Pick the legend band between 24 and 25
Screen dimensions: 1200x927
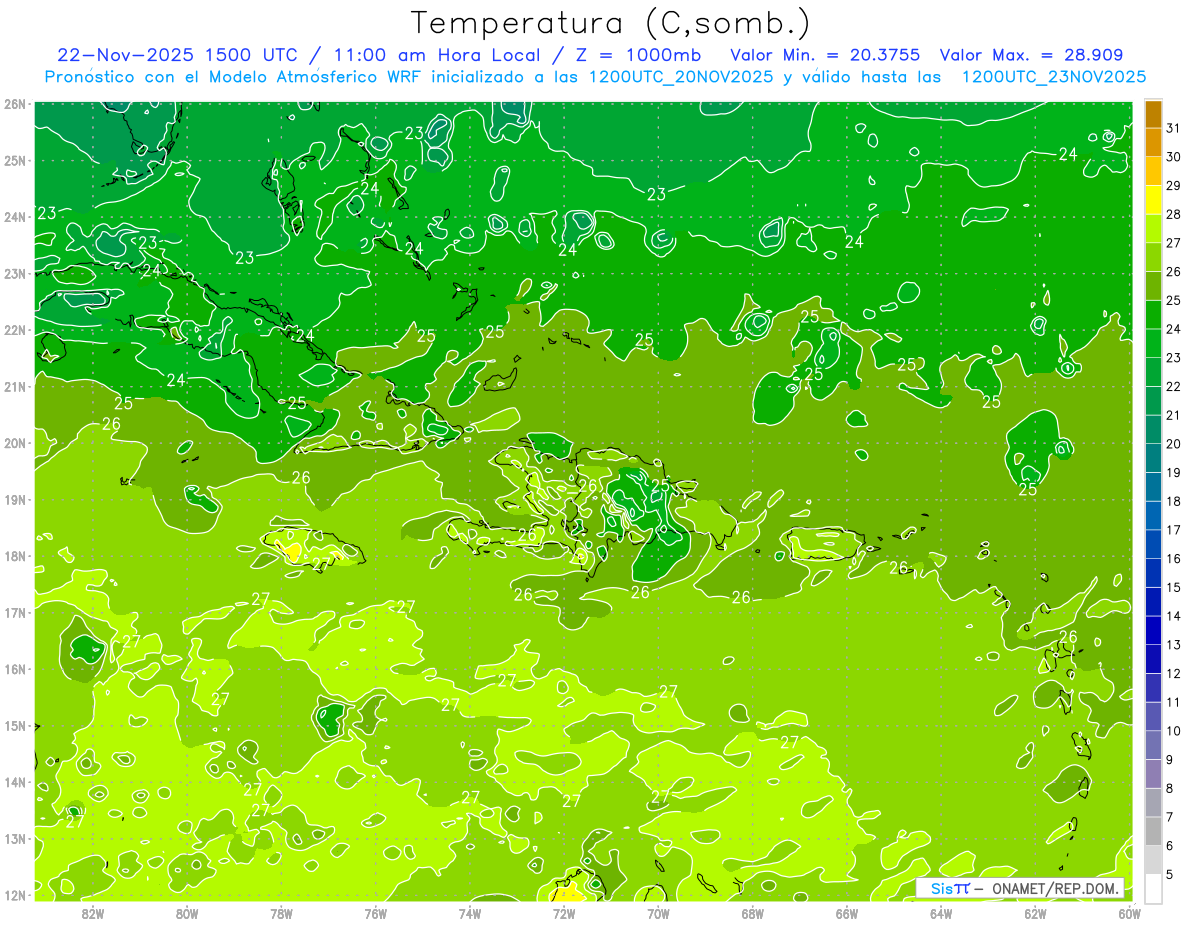(1153, 314)
